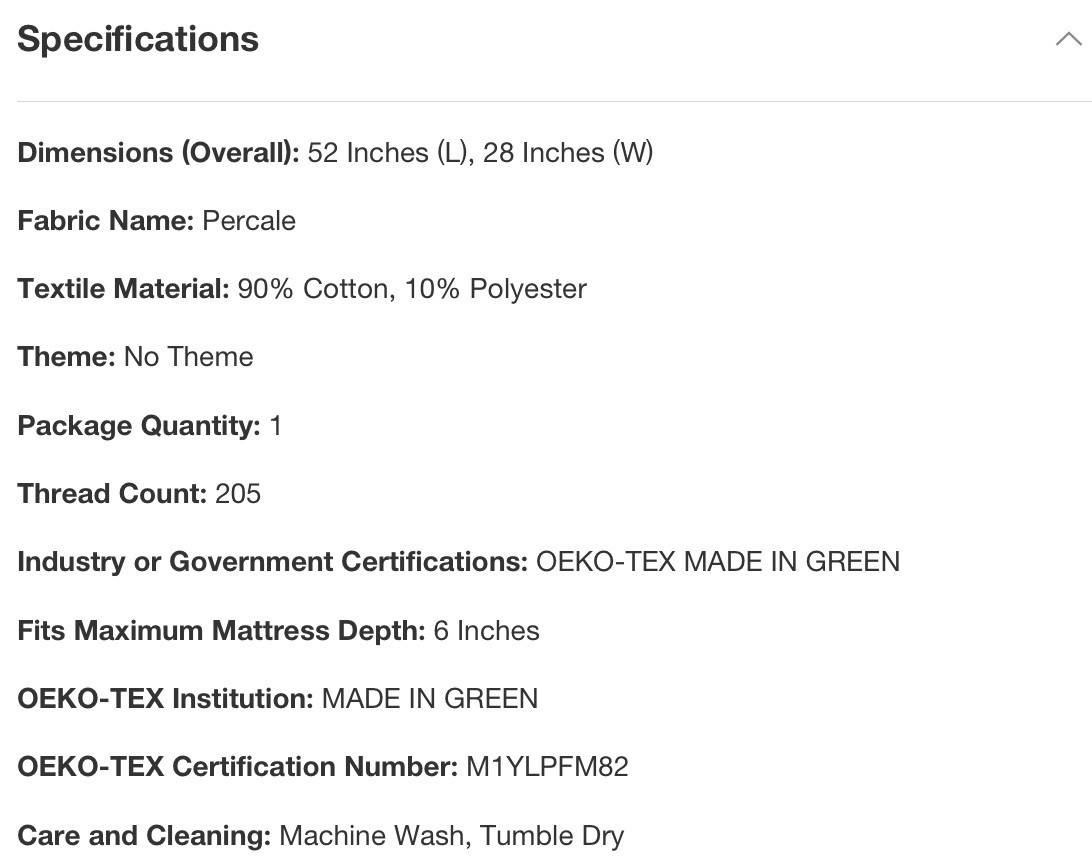Click the Dimensions (Overall) label
The image size is (1092, 868).
point(158,152)
